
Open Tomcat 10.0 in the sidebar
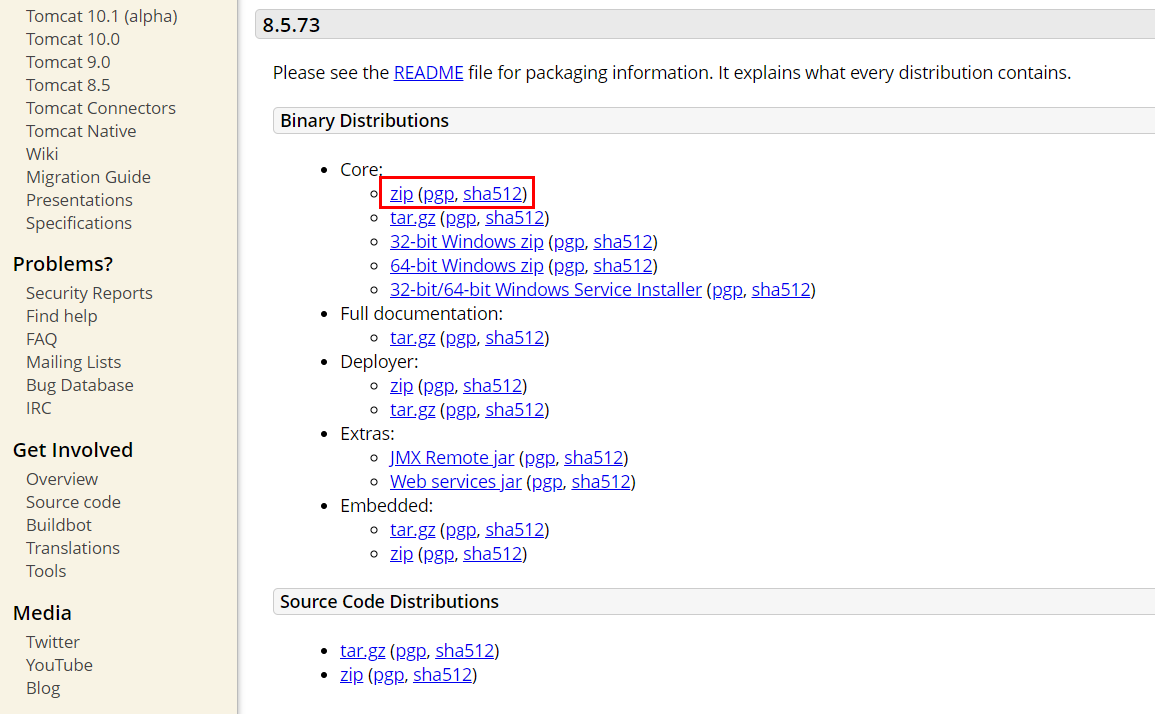[x=73, y=39]
